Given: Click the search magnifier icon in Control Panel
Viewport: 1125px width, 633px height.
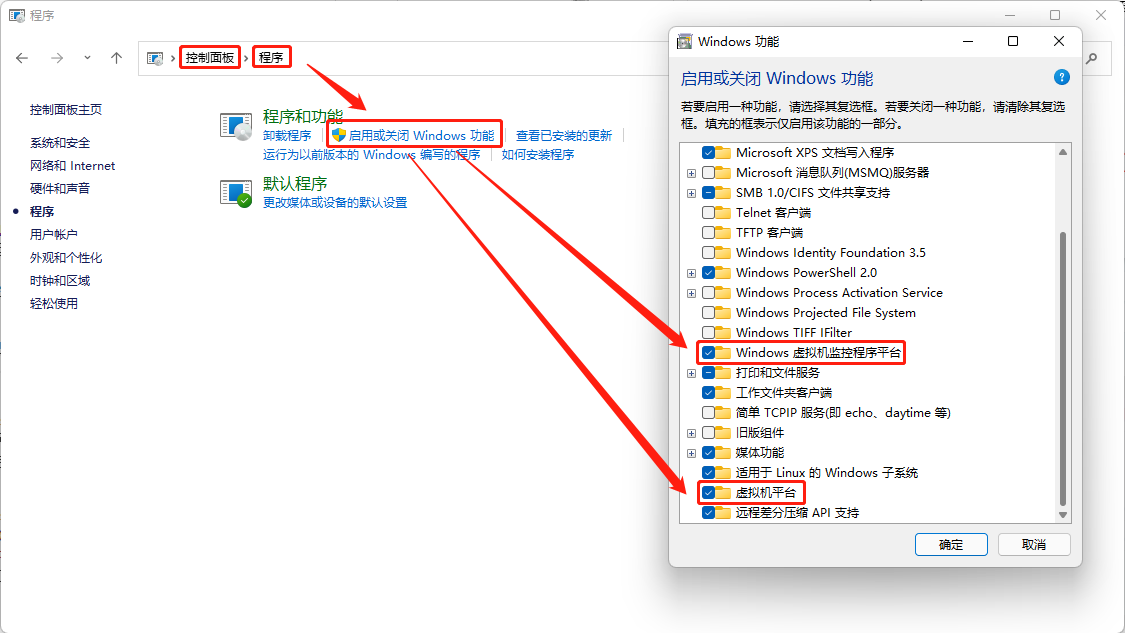Looking at the screenshot, I should tap(1091, 58).
